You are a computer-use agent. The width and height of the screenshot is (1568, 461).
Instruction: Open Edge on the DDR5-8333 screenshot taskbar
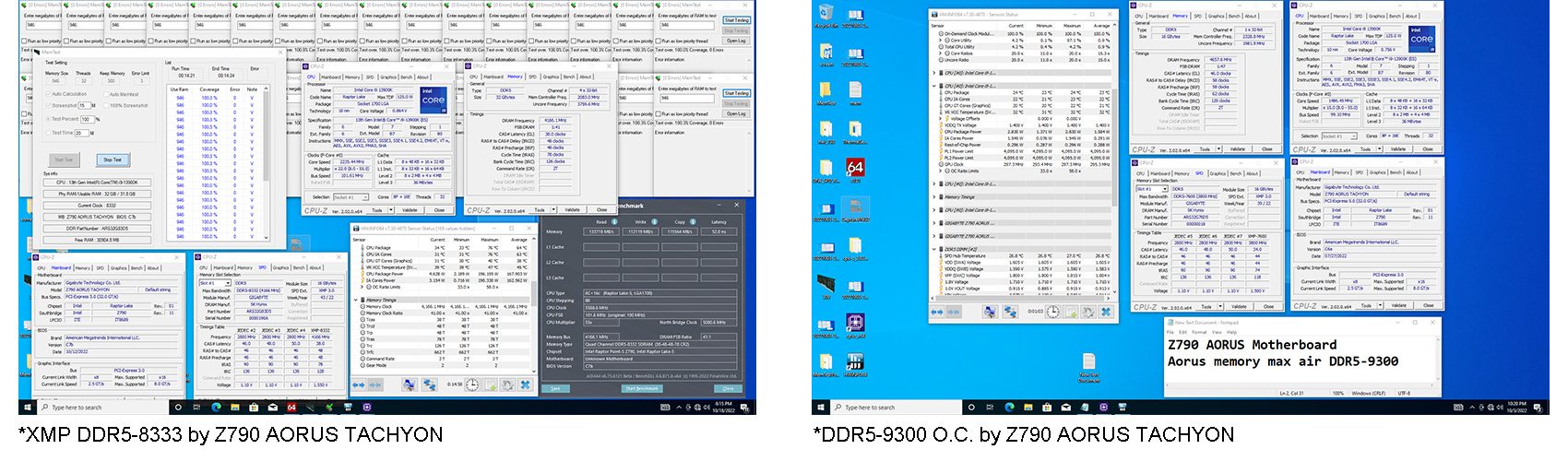point(217,407)
